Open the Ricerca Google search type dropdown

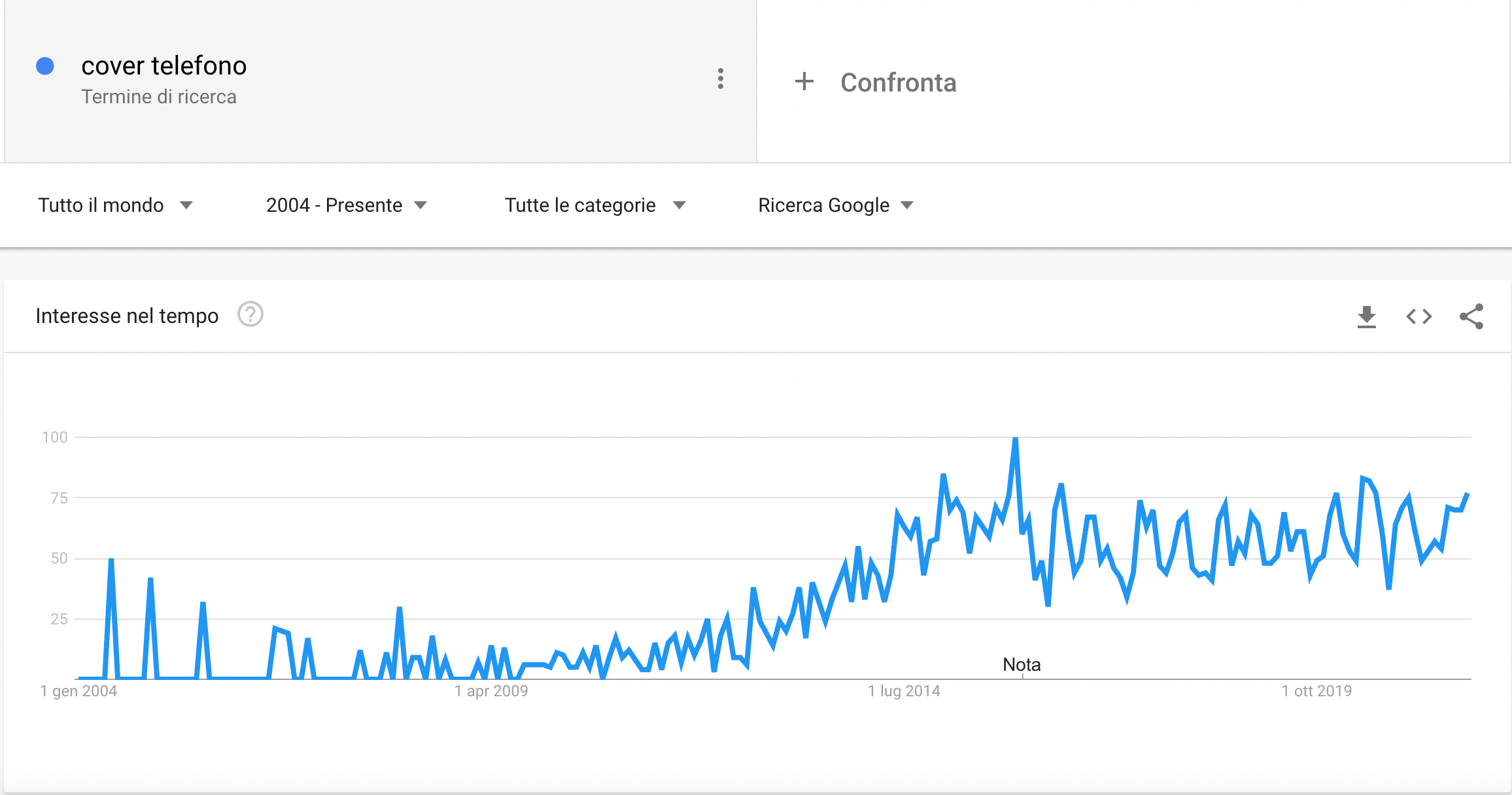(835, 205)
